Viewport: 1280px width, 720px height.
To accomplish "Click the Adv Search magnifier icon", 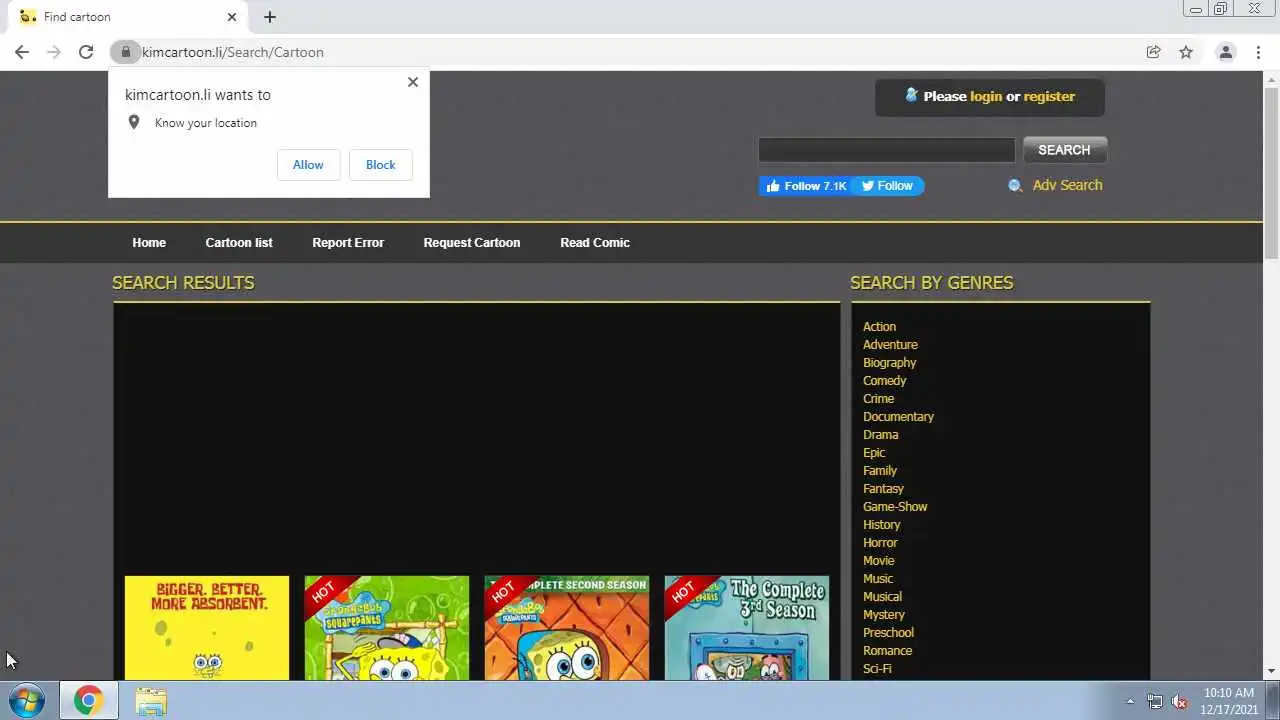I will (1015, 186).
